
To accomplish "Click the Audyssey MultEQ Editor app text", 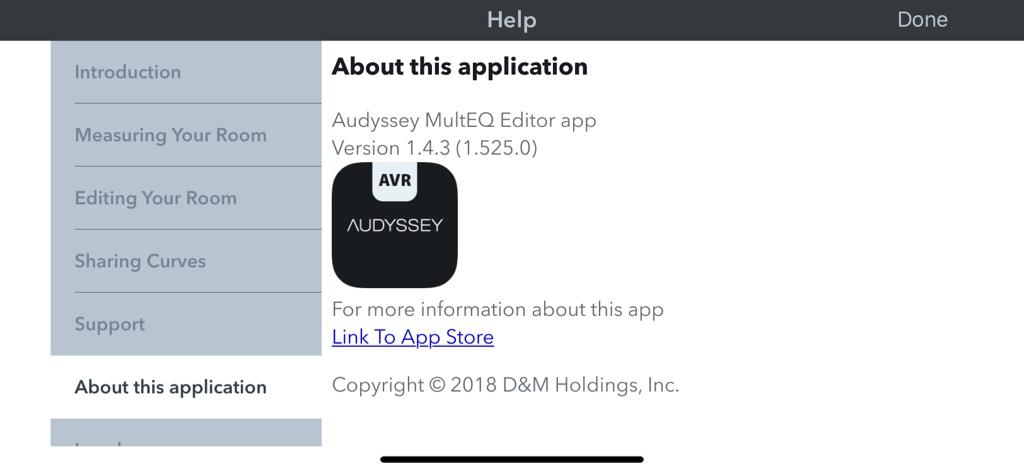I will [x=464, y=121].
